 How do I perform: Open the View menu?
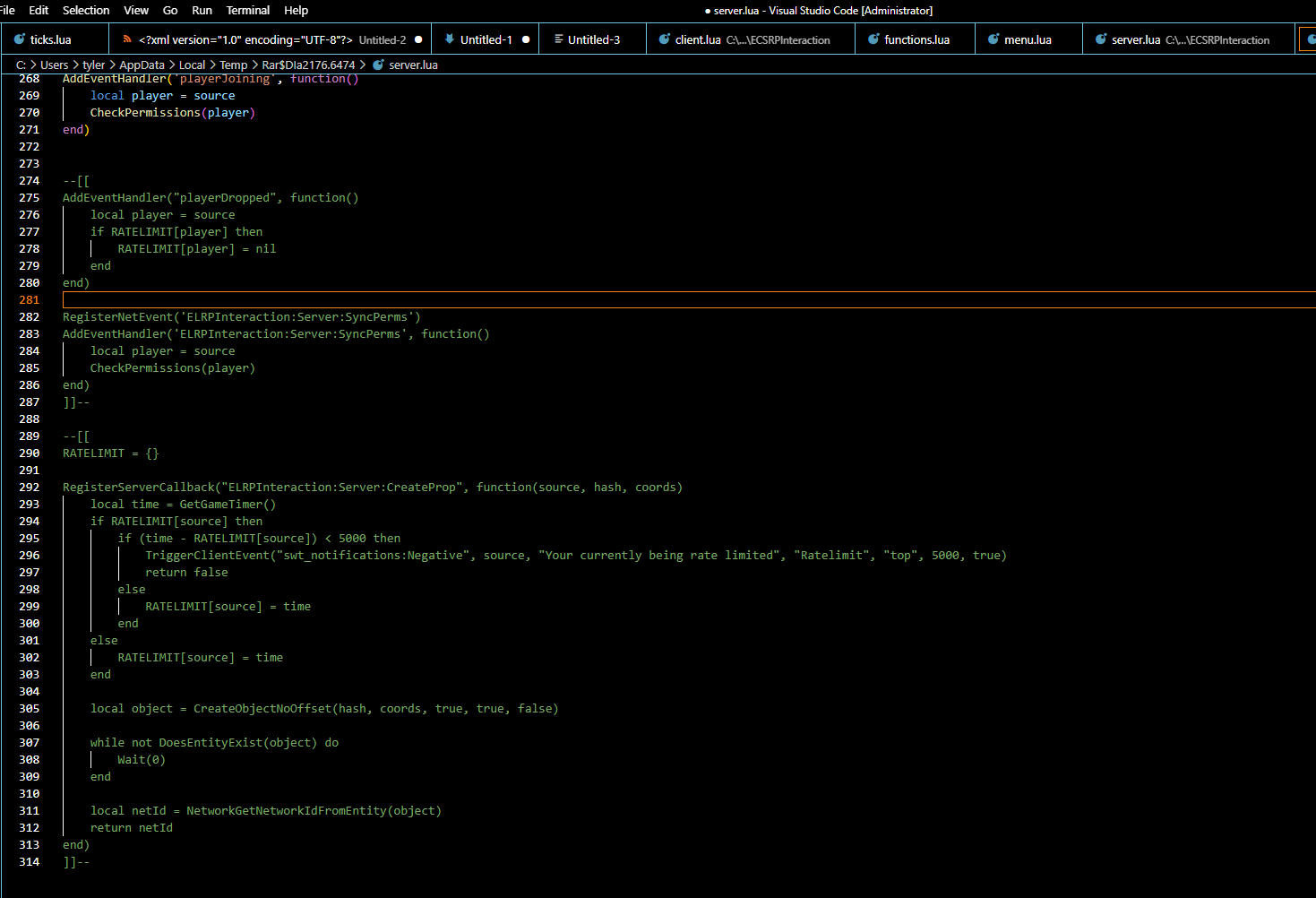[x=136, y=11]
